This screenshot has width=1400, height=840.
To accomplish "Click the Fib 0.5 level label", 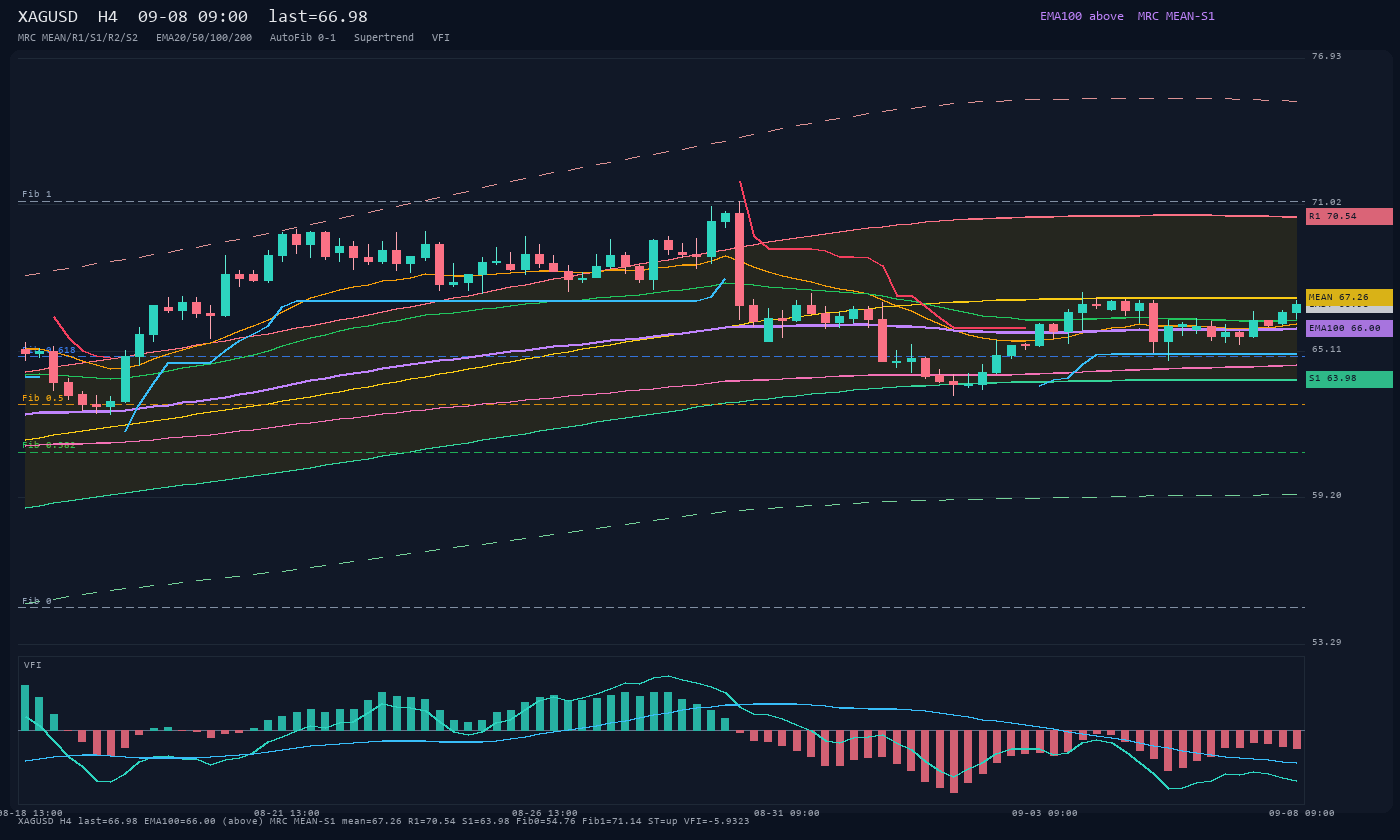I will (x=44, y=398).
